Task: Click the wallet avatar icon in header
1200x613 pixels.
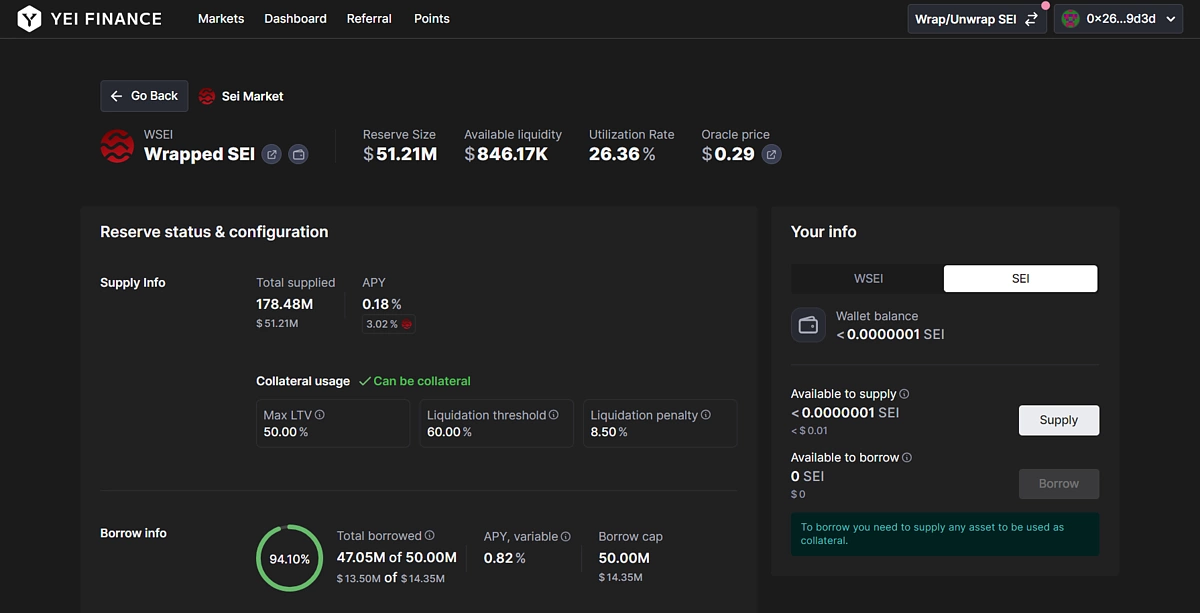Action: [1070, 19]
